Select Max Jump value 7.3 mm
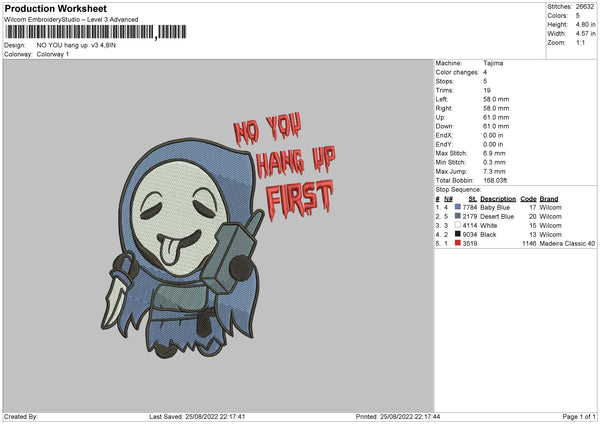600x424 pixels. click(494, 171)
